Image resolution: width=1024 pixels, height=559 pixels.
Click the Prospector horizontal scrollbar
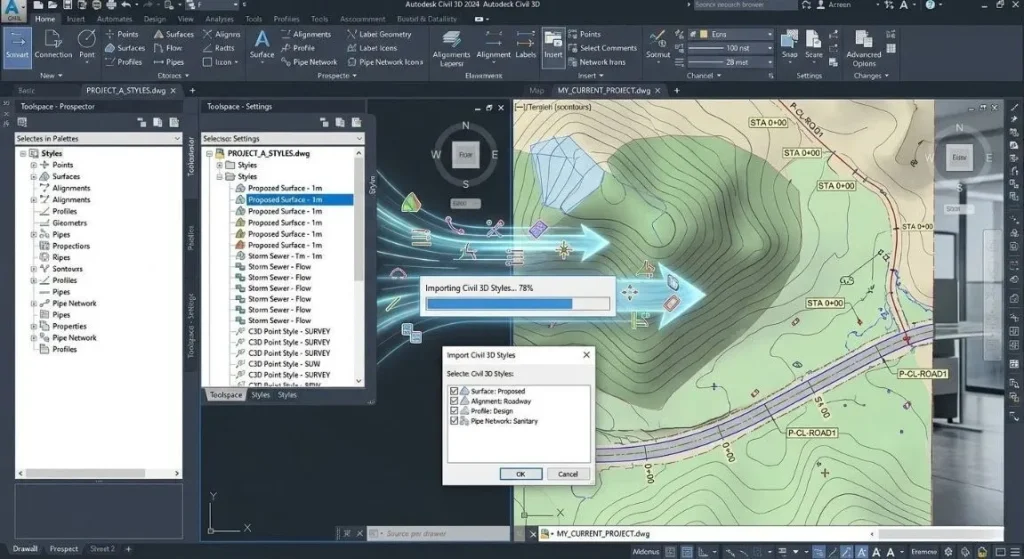(x=98, y=473)
